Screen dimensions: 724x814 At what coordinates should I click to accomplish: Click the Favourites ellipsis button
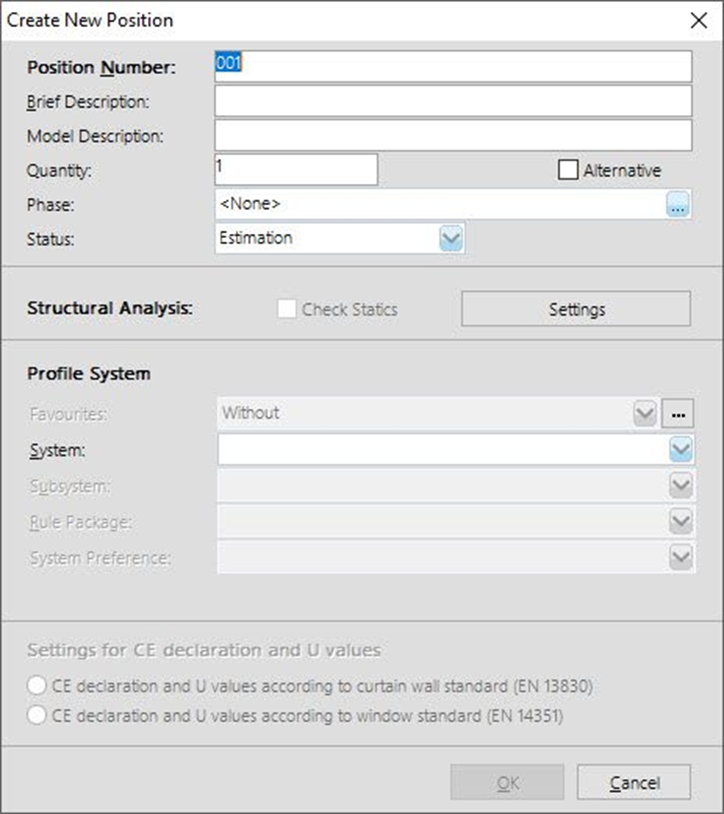[x=679, y=413]
